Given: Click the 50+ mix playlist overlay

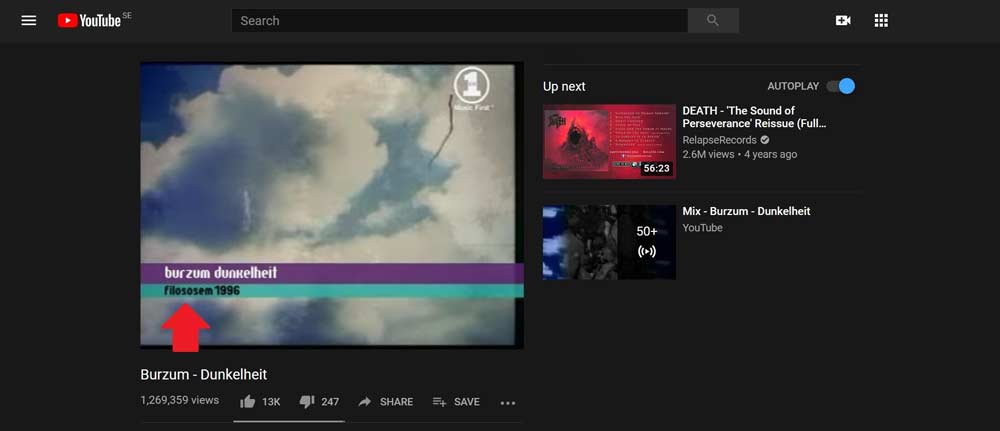Looking at the screenshot, I should tap(647, 242).
